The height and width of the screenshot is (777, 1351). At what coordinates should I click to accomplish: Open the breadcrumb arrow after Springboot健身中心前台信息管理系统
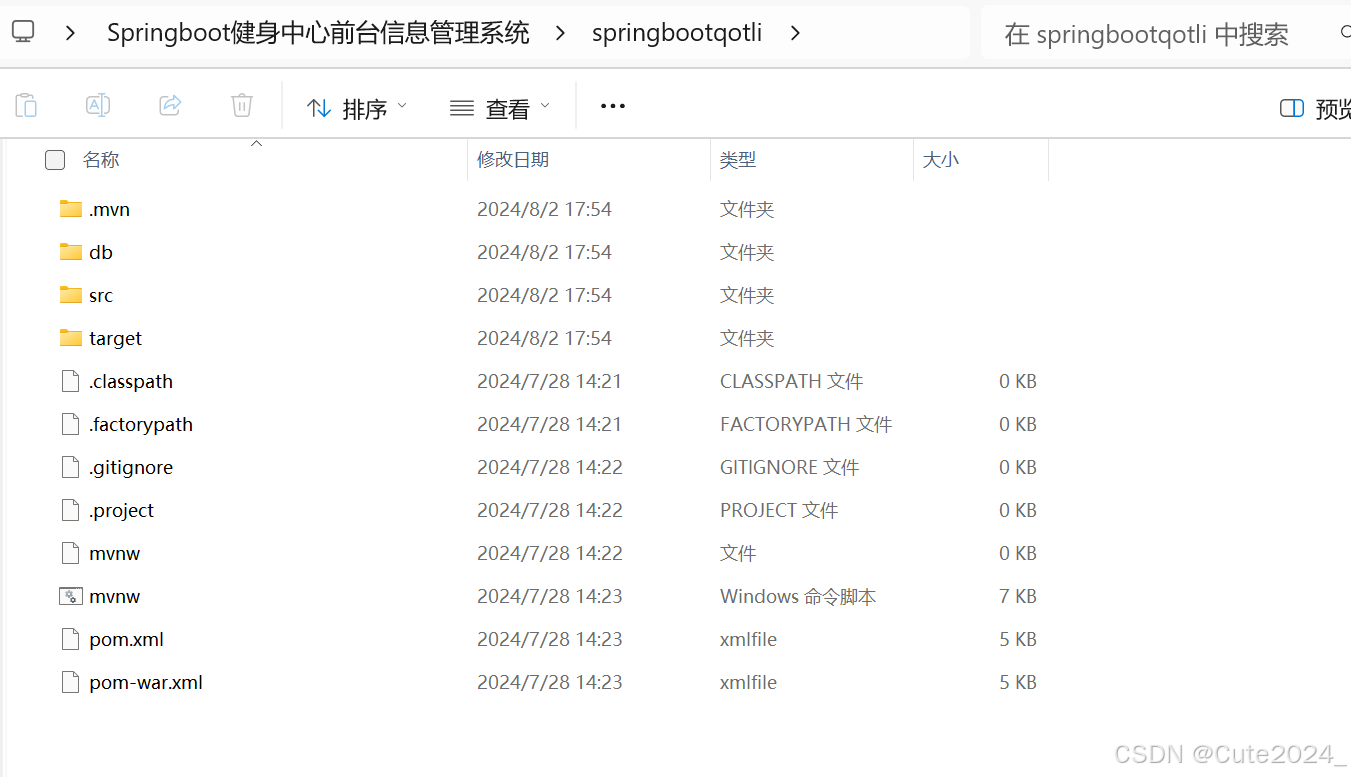point(560,32)
